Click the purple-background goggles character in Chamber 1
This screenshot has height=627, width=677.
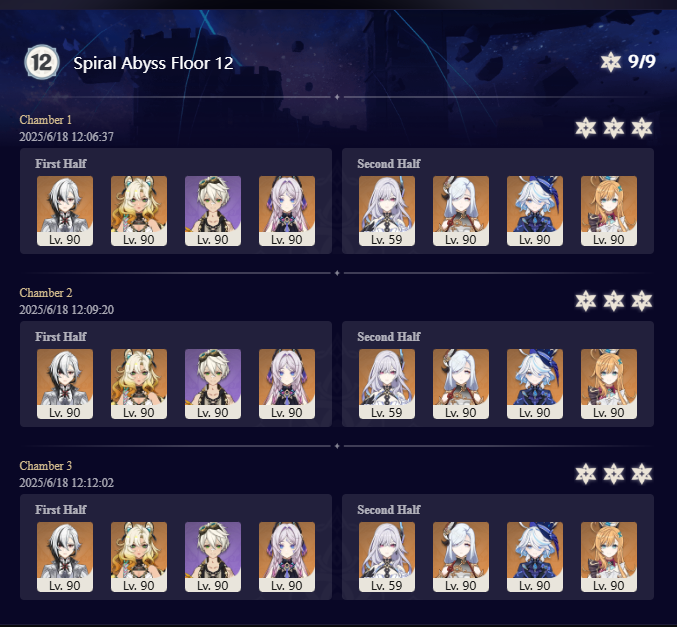(213, 211)
